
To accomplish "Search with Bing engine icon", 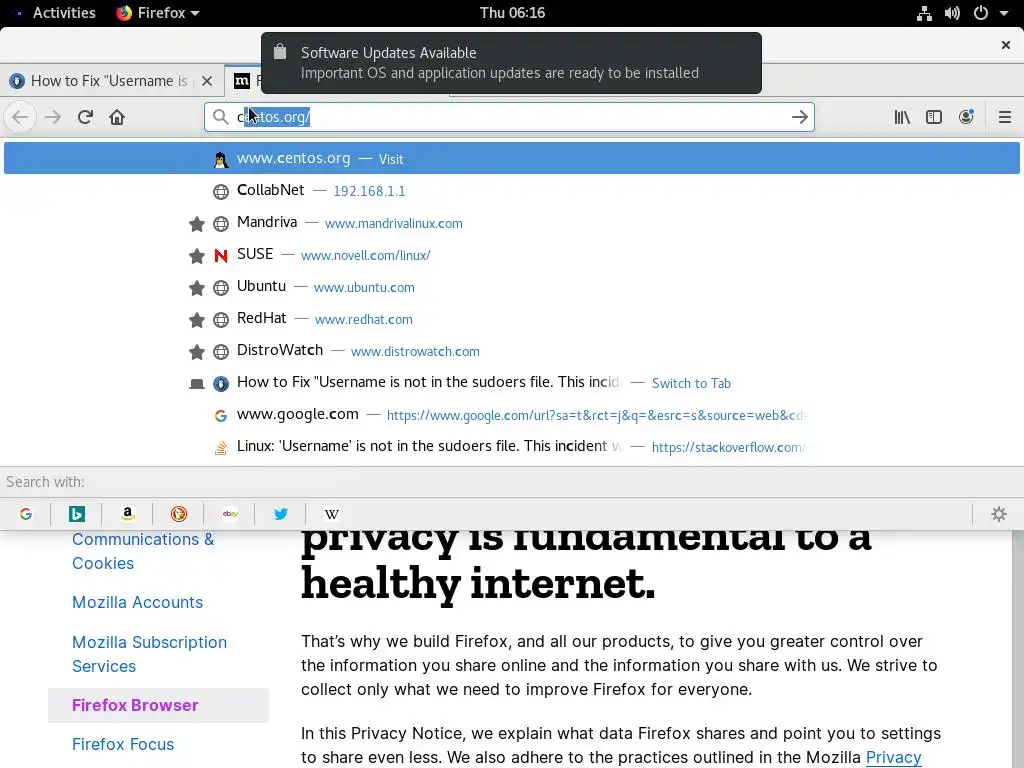I will point(76,514).
